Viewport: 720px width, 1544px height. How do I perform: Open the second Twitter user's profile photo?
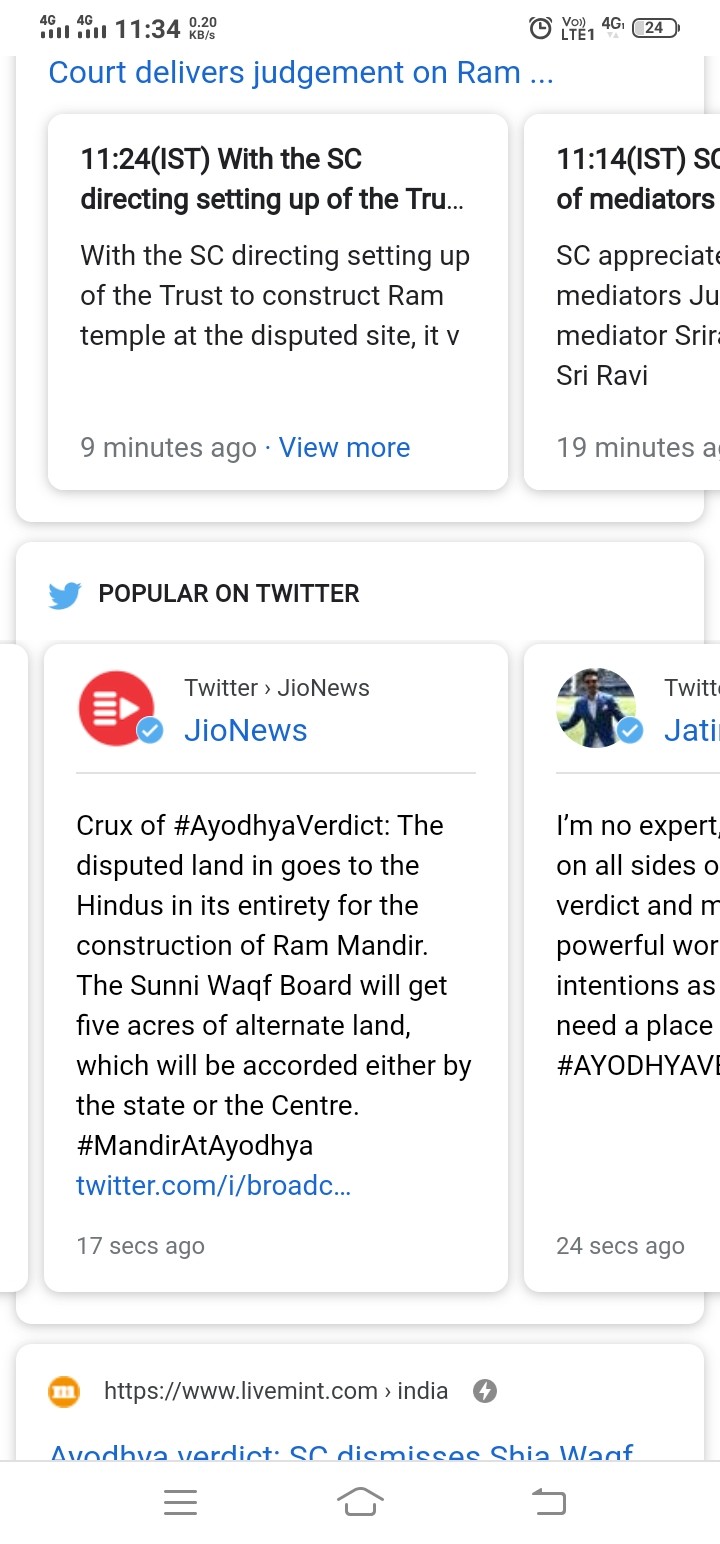pos(596,707)
